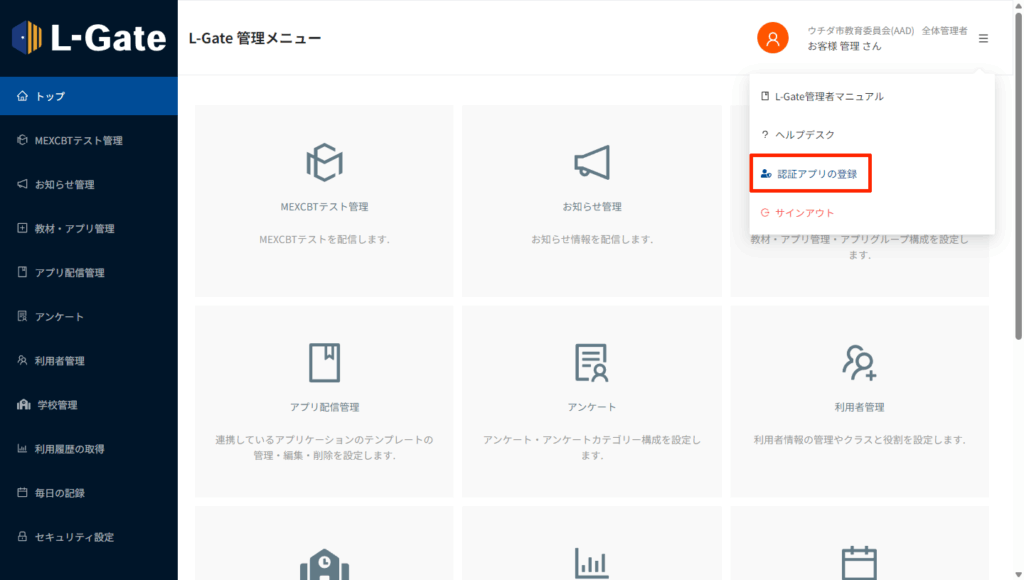The image size is (1024, 580).
Task: Click the large megaphone icon on お知らせ管理 card
Action: [x=592, y=162]
